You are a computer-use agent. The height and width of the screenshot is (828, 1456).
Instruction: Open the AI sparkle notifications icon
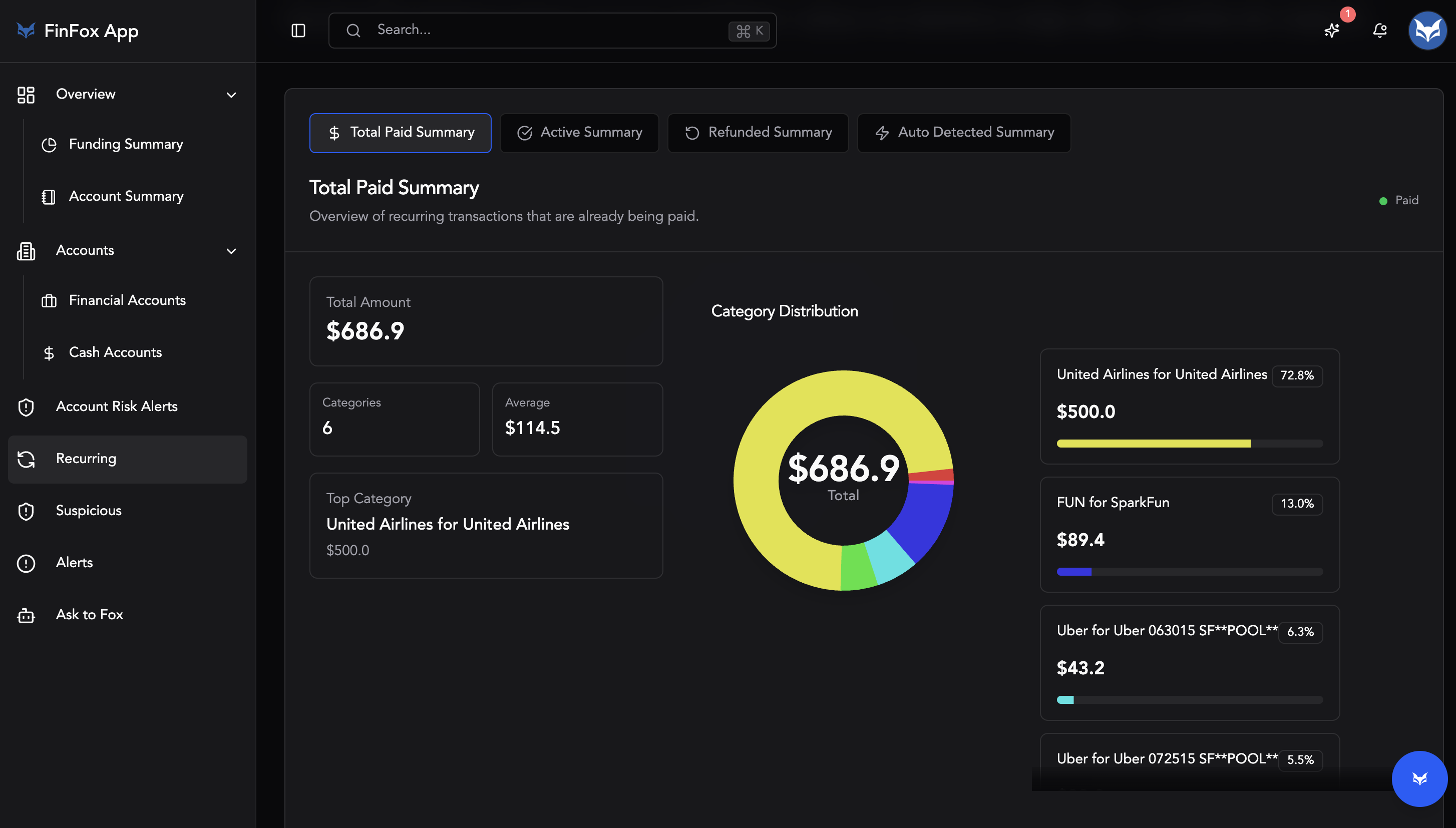click(x=1331, y=30)
